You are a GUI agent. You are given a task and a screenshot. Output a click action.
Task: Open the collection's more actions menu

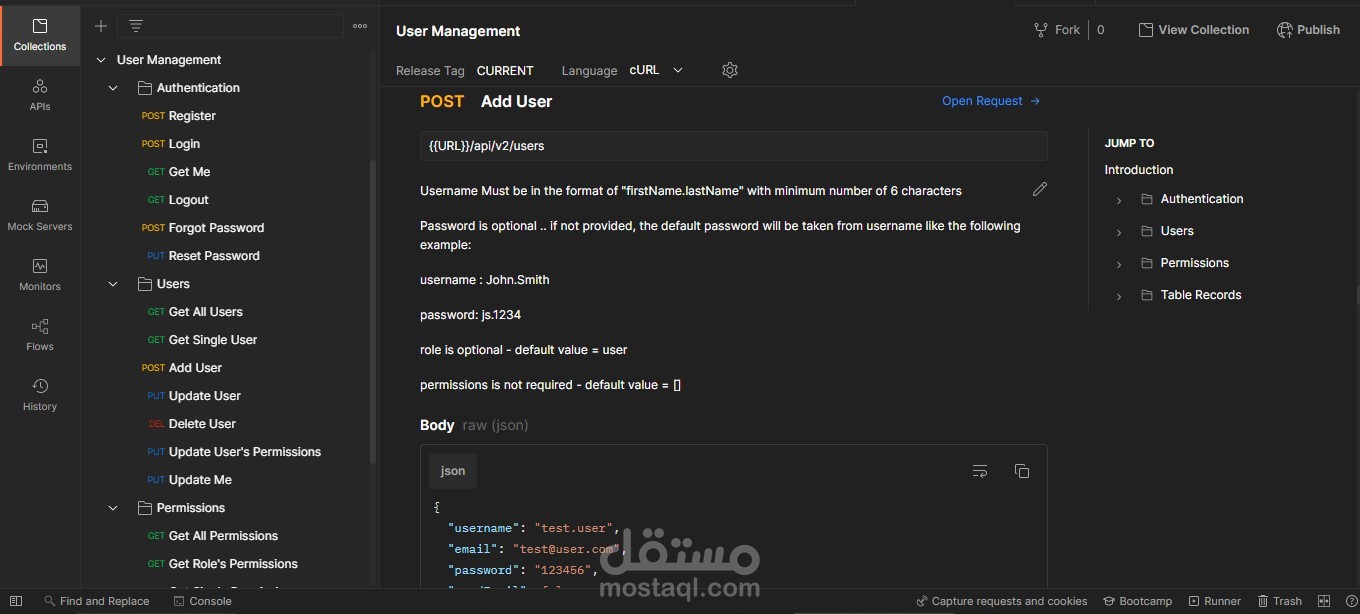pos(360,25)
